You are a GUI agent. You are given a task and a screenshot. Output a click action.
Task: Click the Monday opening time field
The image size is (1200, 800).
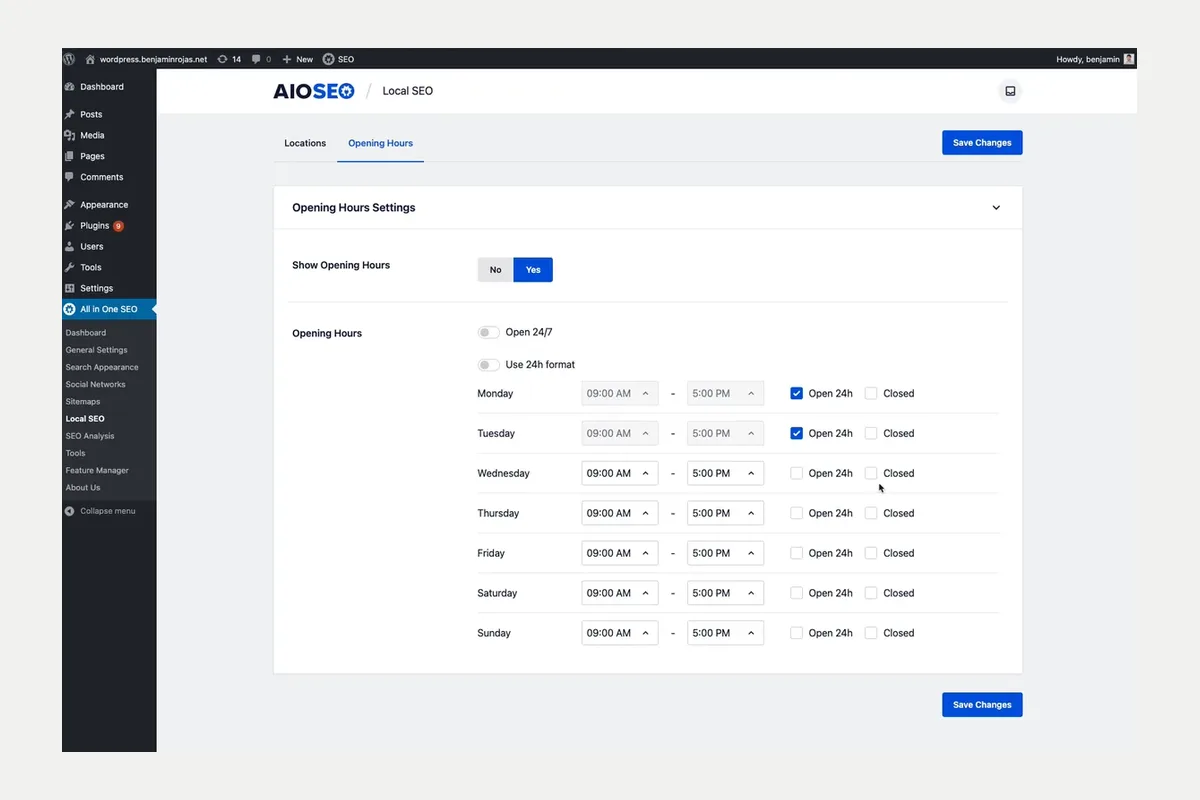pyautogui.click(x=620, y=393)
